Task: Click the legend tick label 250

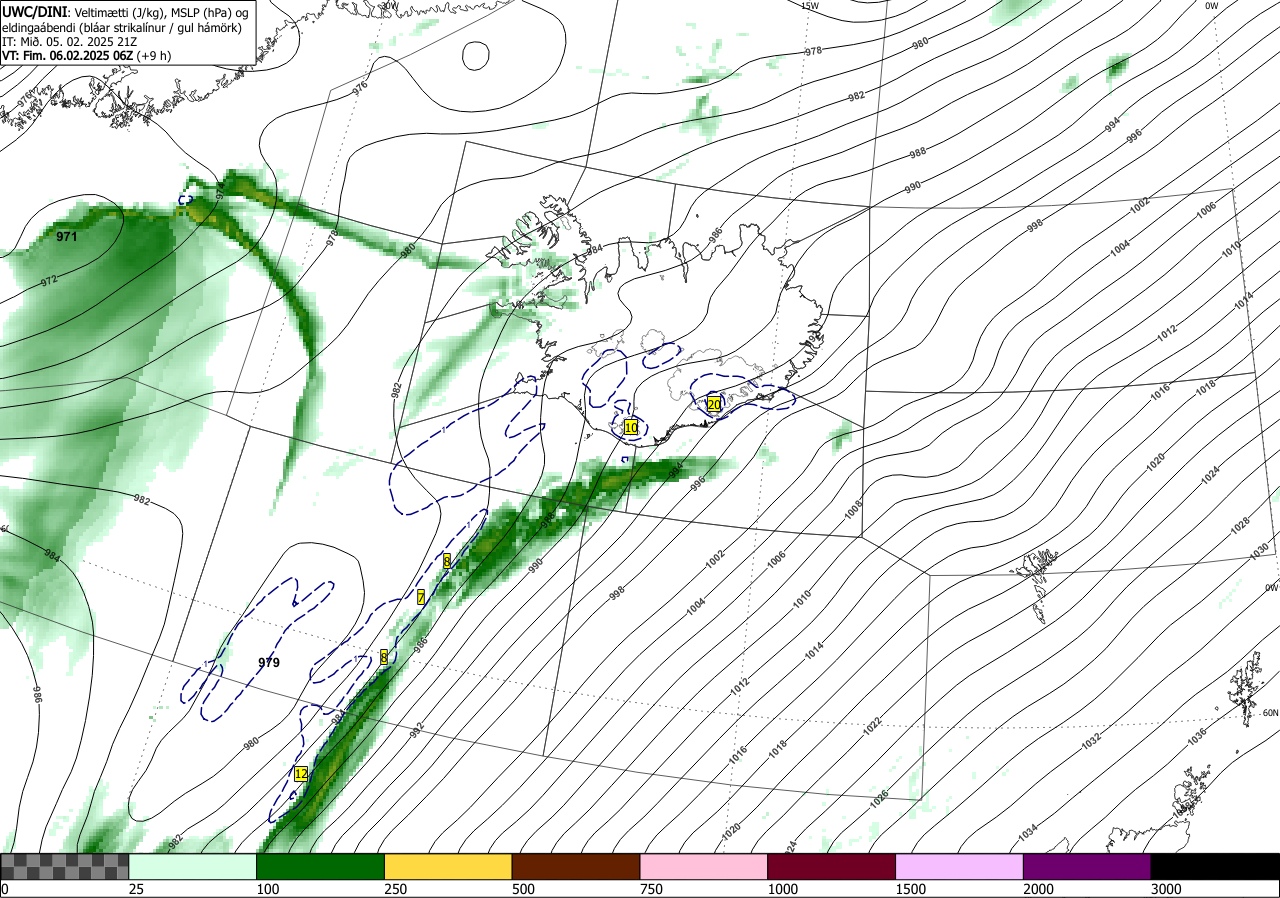Action: [396, 889]
